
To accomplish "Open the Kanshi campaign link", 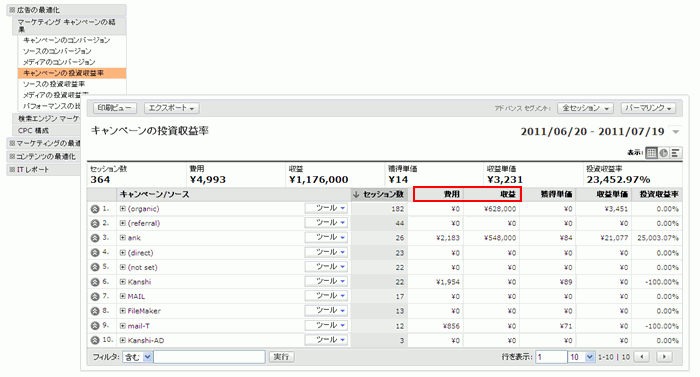I will [139, 282].
